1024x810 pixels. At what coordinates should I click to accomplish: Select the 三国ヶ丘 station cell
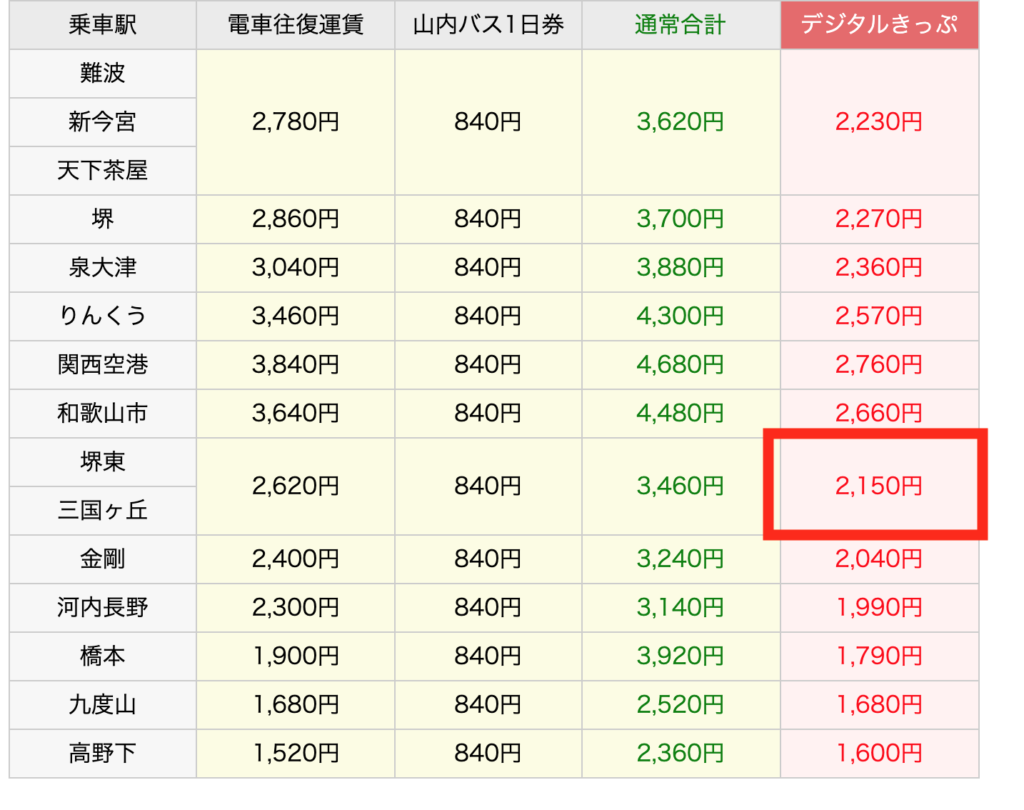coord(102,511)
